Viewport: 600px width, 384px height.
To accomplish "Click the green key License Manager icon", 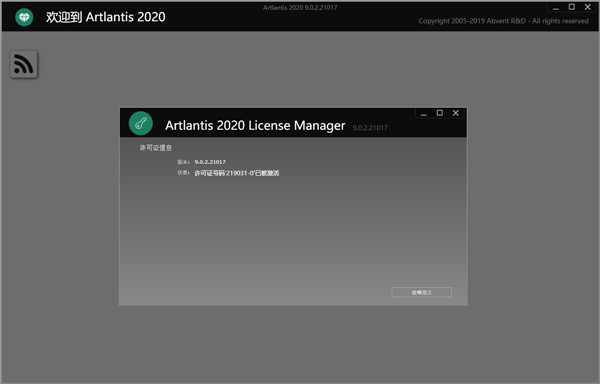I will (140, 123).
